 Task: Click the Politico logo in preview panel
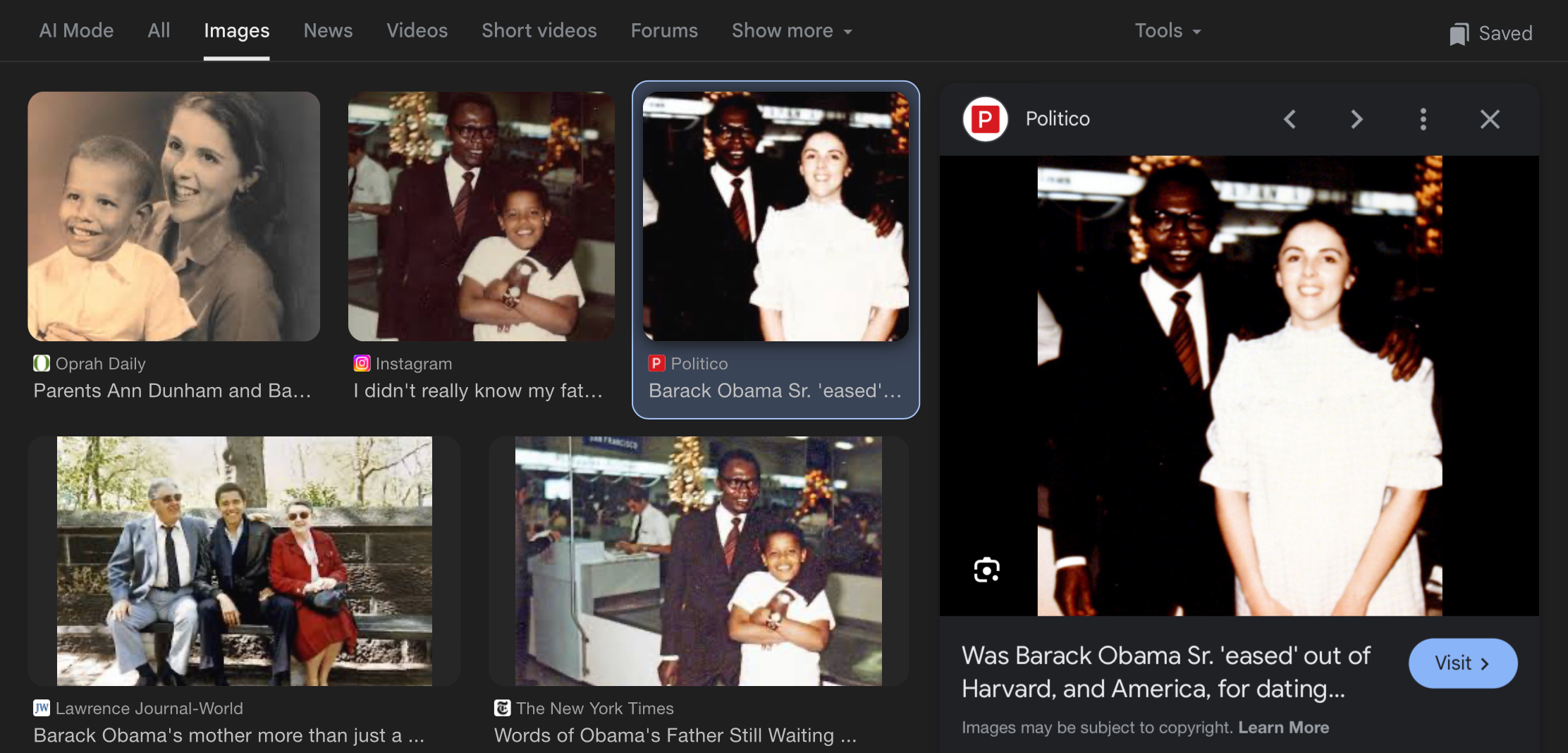coord(985,119)
